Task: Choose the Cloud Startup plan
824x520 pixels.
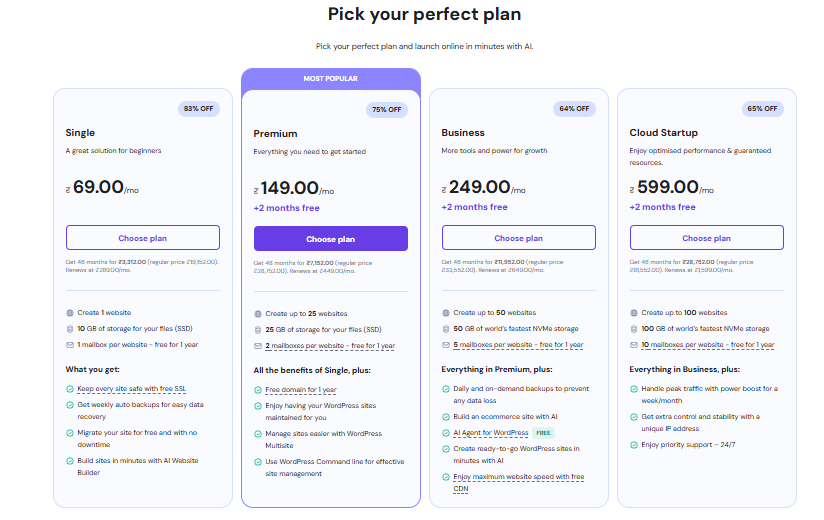Action: click(707, 238)
